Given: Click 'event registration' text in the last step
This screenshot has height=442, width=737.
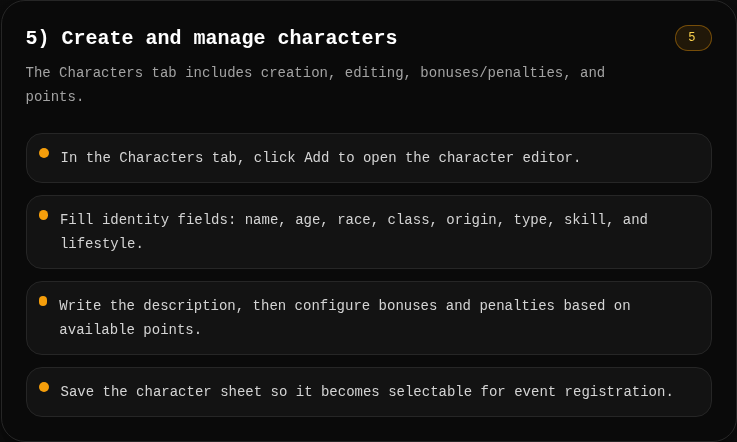Looking at the screenshot, I should tap(589, 392).
